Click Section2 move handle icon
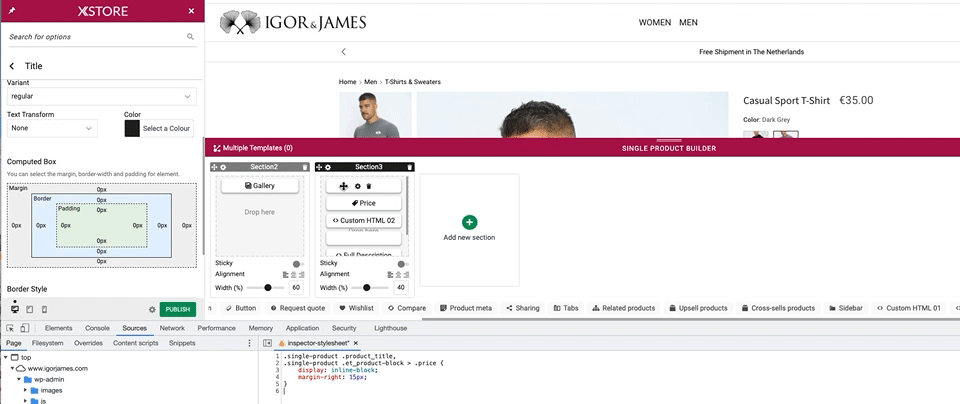 click(x=215, y=167)
